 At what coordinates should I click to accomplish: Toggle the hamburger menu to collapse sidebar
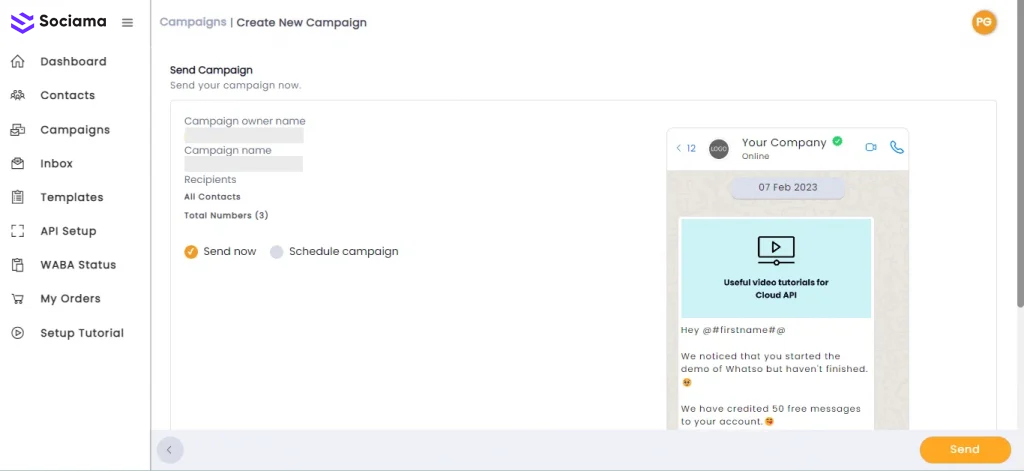click(127, 23)
